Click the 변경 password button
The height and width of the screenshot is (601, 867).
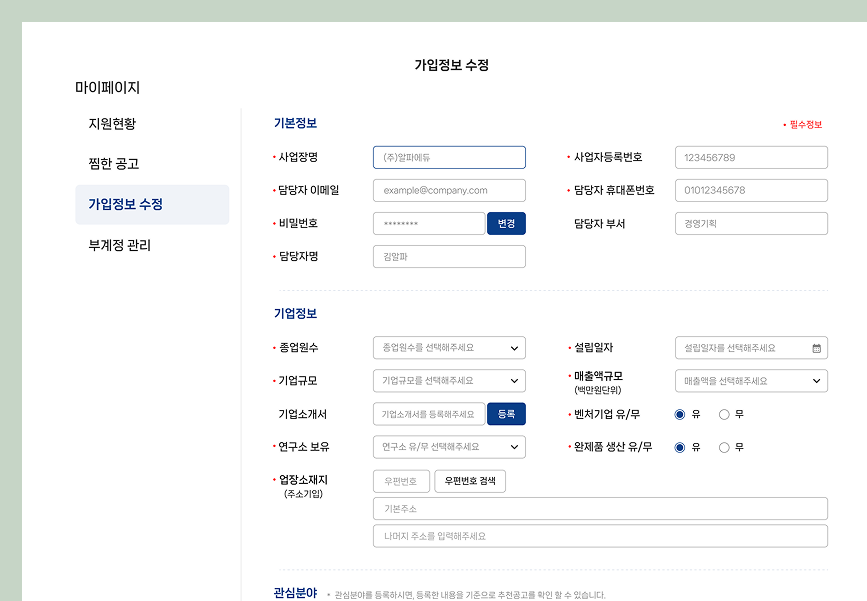click(x=506, y=224)
